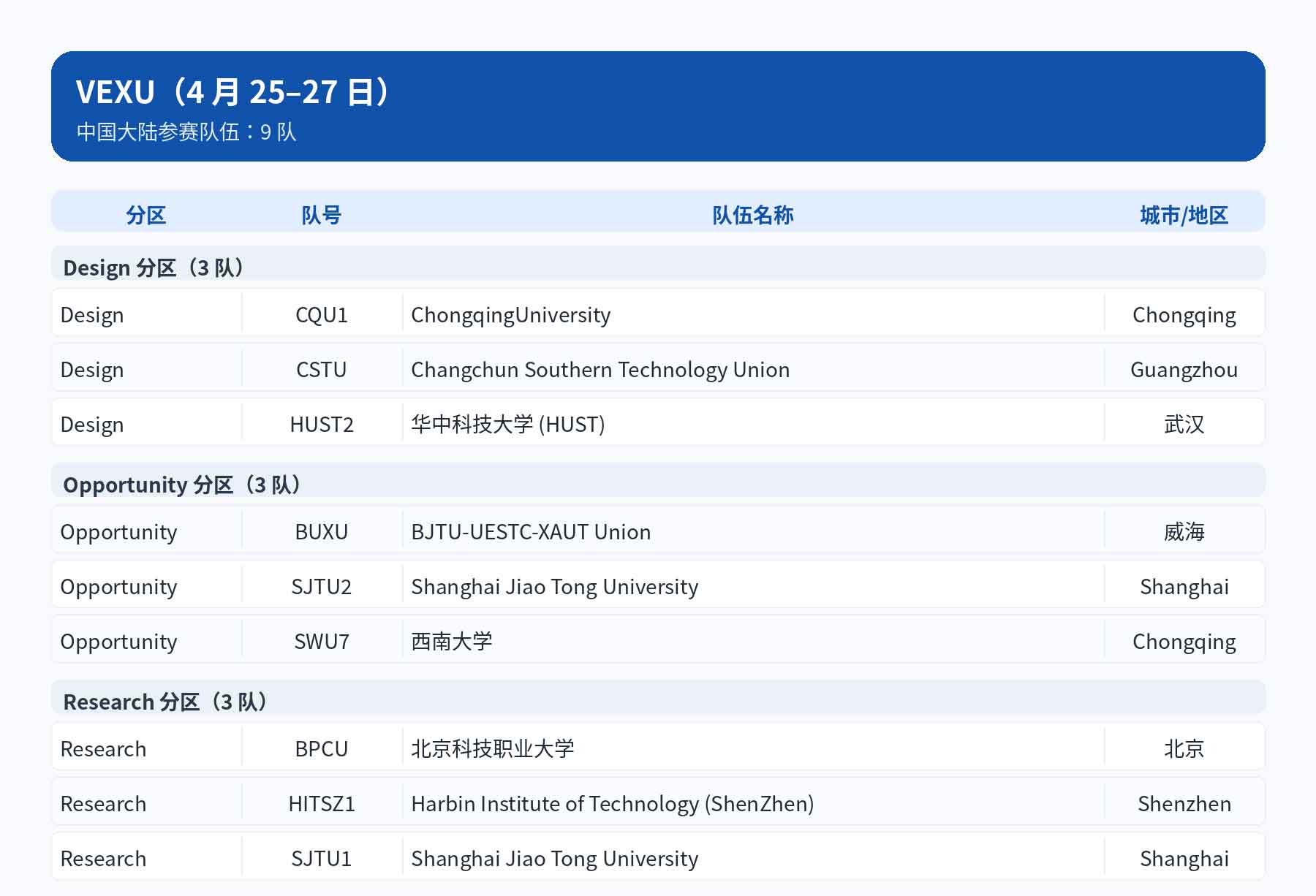Select the SJTU2 team number cell
Image resolution: width=1316 pixels, height=896 pixels.
[x=321, y=587]
